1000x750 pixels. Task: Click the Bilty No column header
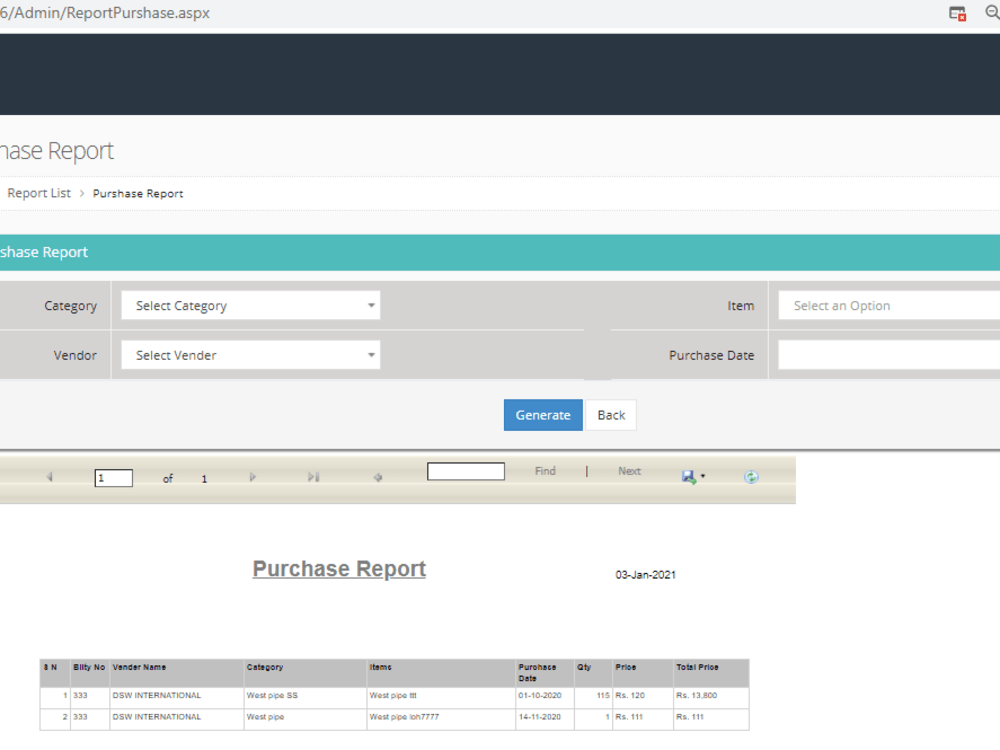(89, 667)
